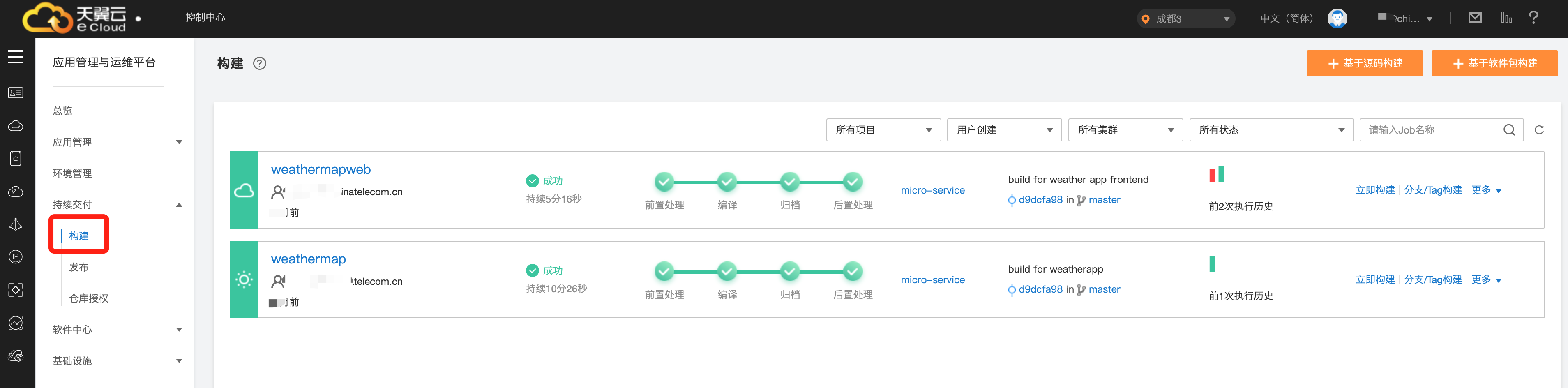
Task: Open the 所有项目 filter dropdown
Action: coord(883,130)
